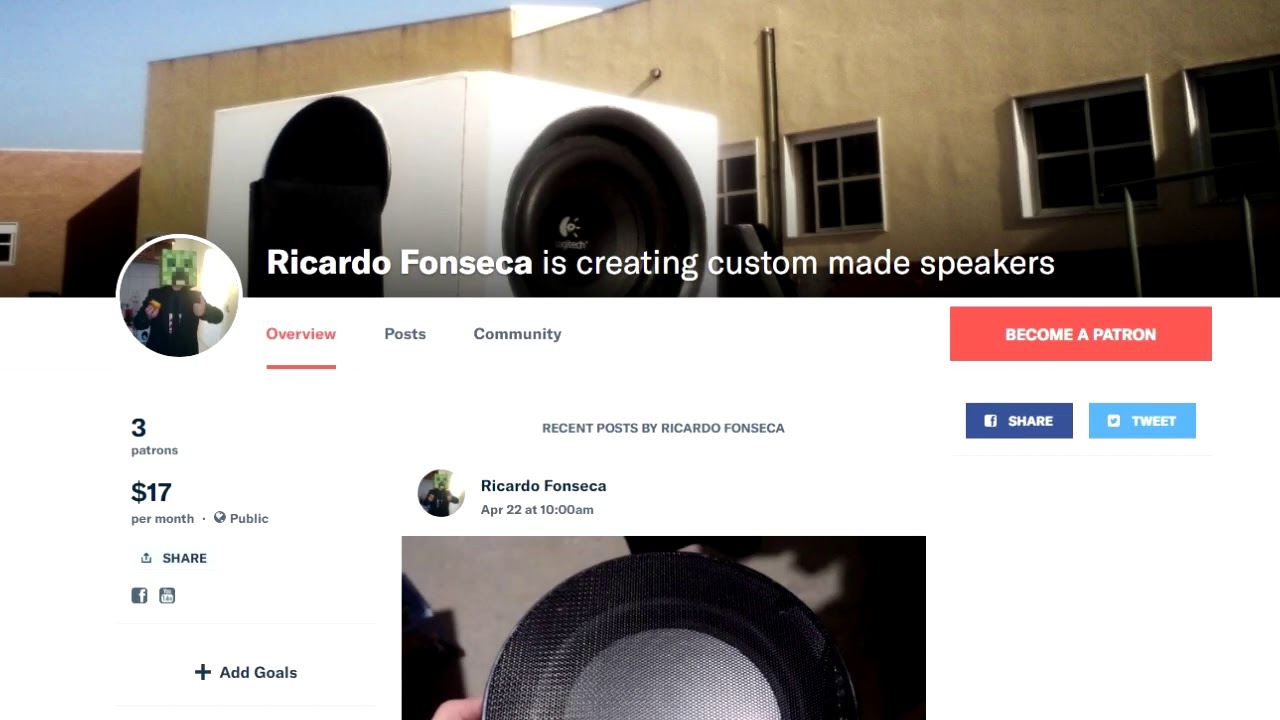Open the speaker grille post image
Viewport: 1280px width, 720px height.
pyautogui.click(x=664, y=628)
